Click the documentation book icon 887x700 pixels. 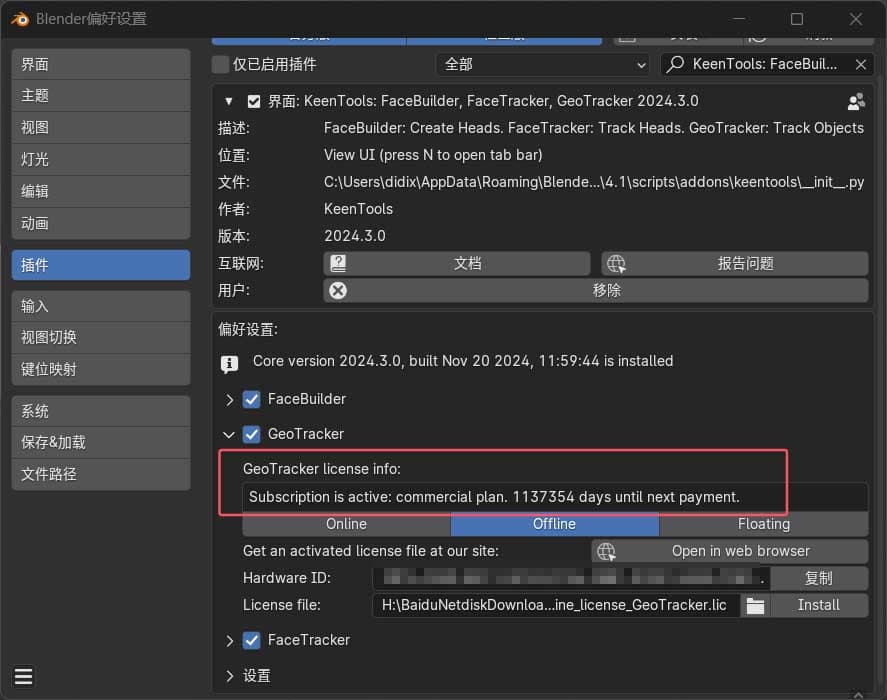click(338, 263)
